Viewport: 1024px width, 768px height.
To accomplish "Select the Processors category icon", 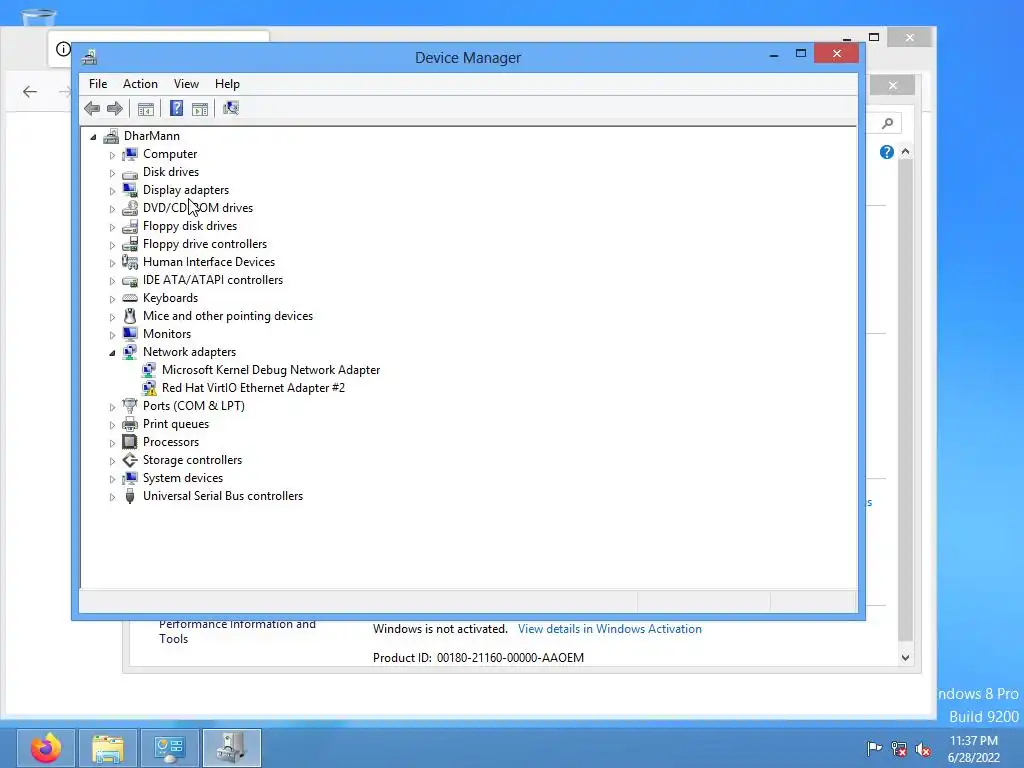I will tap(130, 442).
